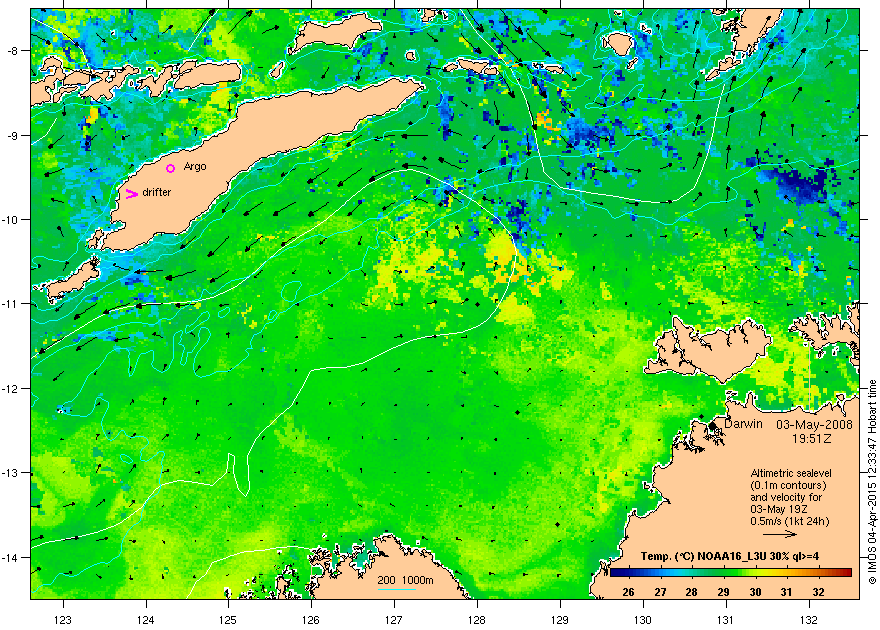Screen dimensions: 880x630
Task: Click the 29 value on color scale
Action: (x=723, y=592)
